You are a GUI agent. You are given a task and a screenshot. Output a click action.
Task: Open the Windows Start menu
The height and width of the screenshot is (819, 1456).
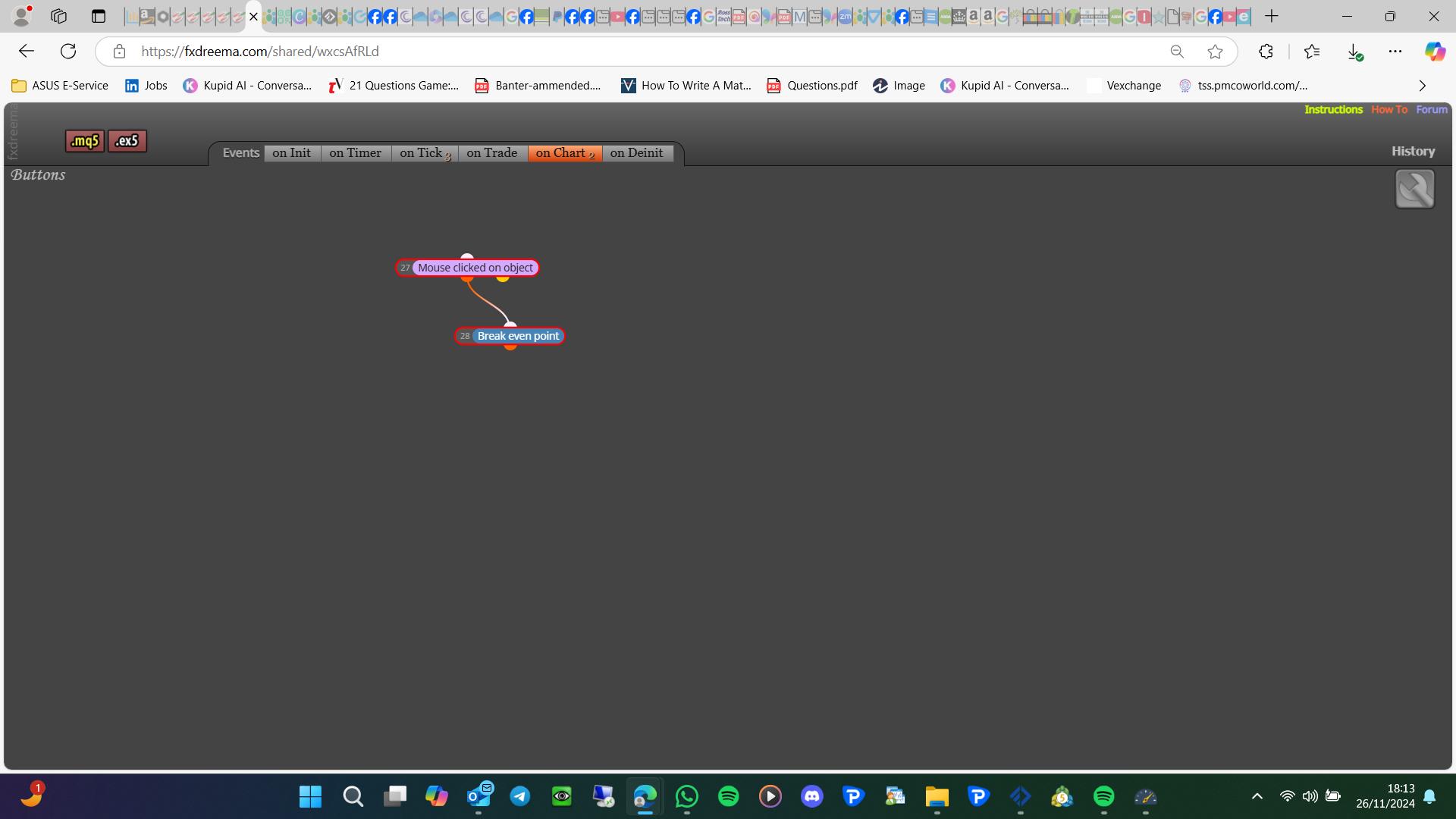coord(310,796)
